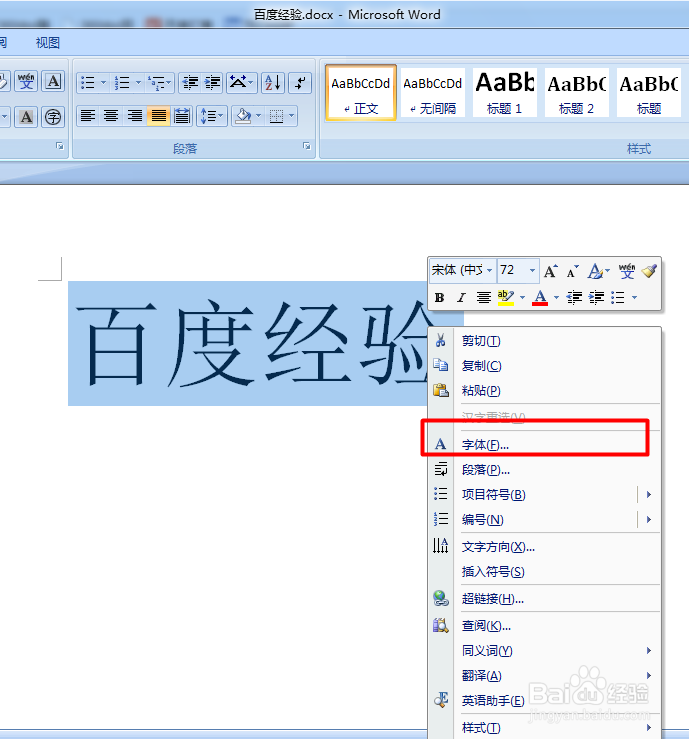This screenshot has height=739, width=689.
Task: Open bullets dropdown arrow in ribbon
Action: pos(104,83)
